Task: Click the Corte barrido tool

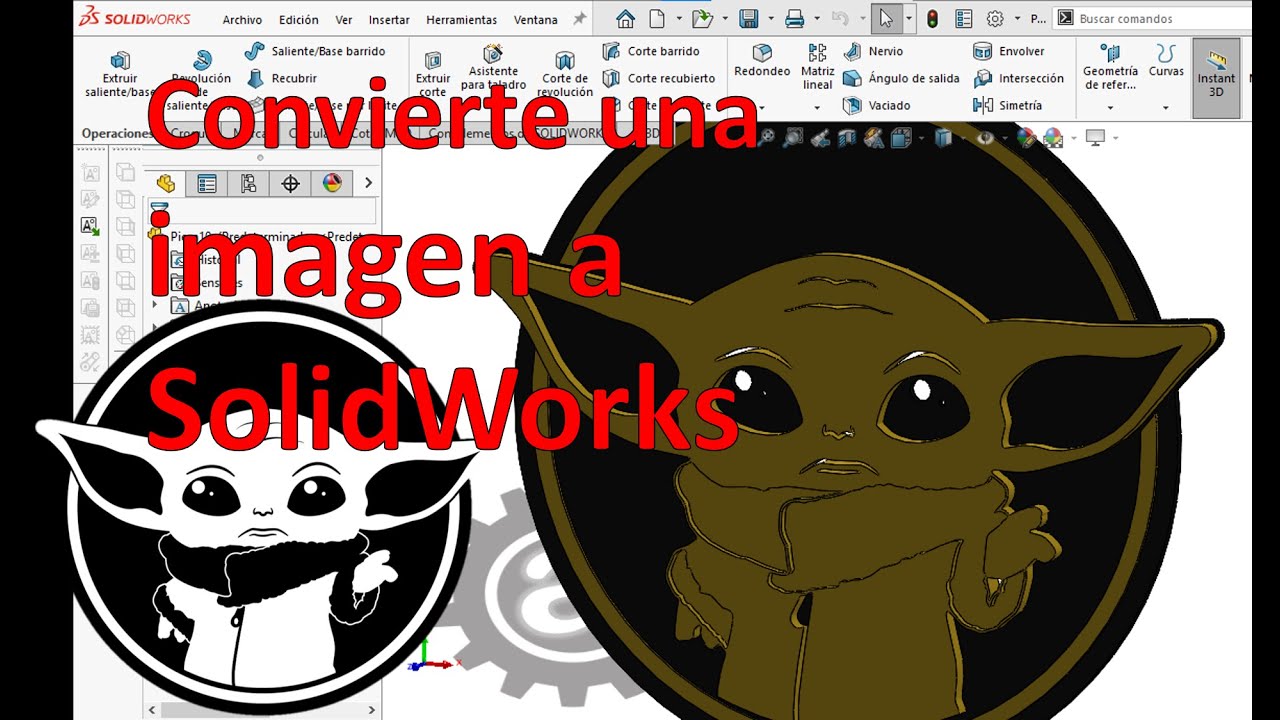Action: pos(651,51)
